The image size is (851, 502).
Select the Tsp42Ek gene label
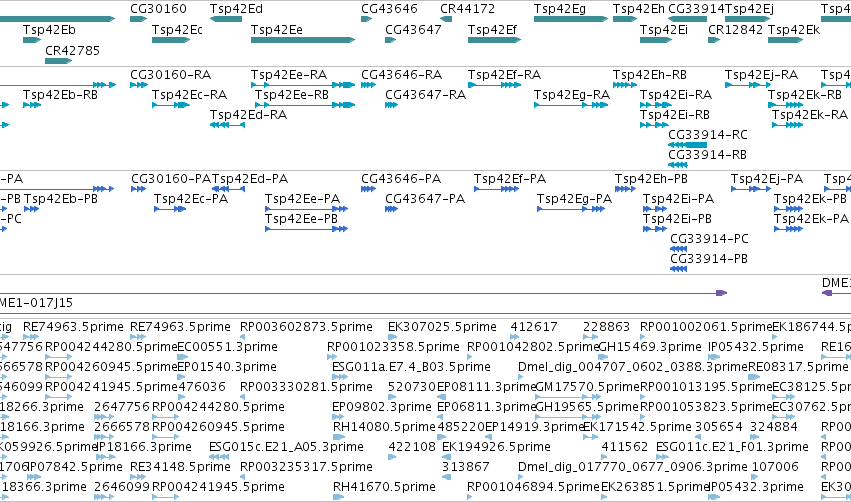click(793, 29)
